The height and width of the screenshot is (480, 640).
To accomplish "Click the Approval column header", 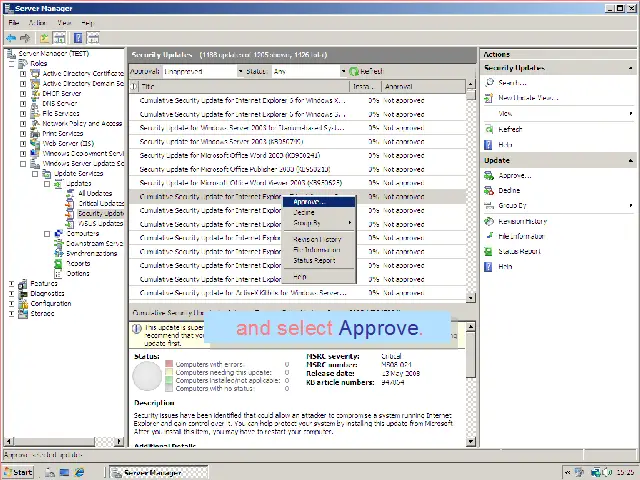I will (x=423, y=87).
